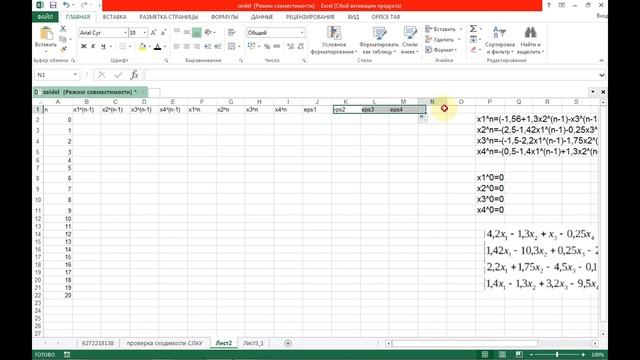Toggle Wrap Text in alignment group
The image size is (640, 360).
(x=232, y=32)
